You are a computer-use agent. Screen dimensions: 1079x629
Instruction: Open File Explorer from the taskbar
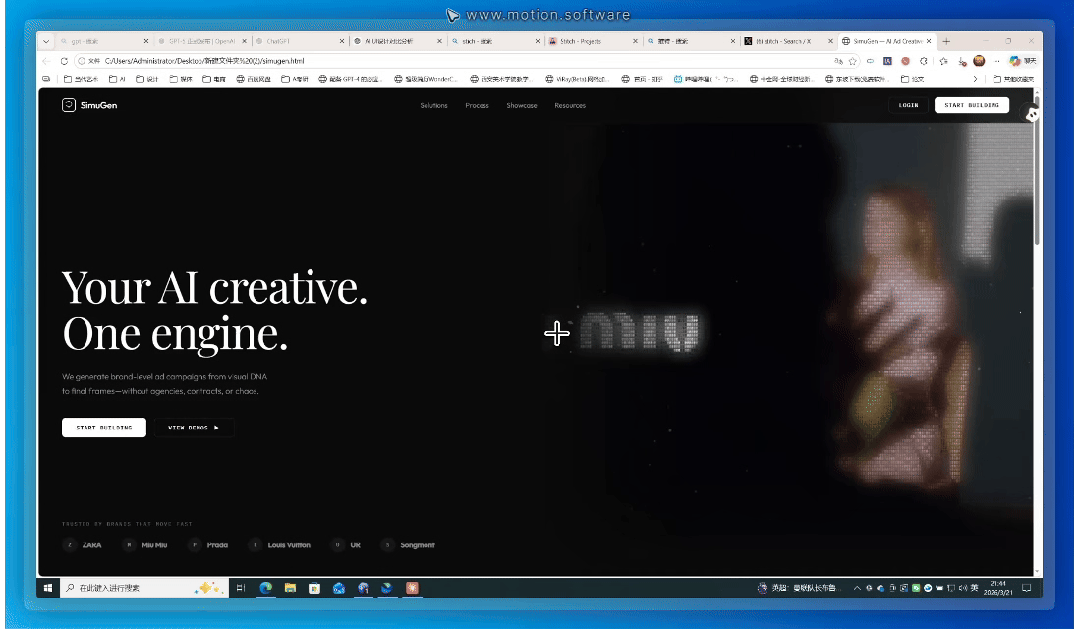[x=290, y=588]
